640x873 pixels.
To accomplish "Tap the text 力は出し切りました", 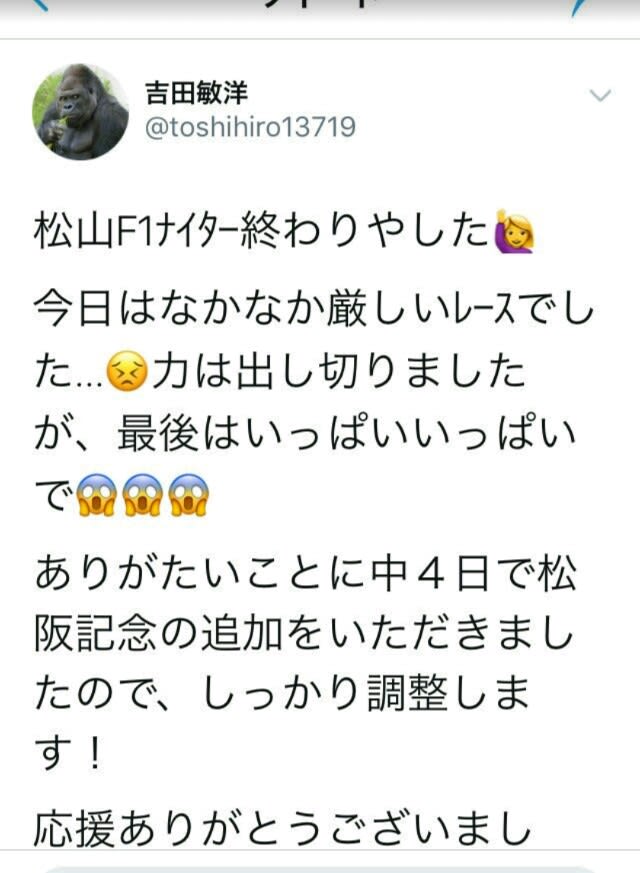I will point(339,371).
